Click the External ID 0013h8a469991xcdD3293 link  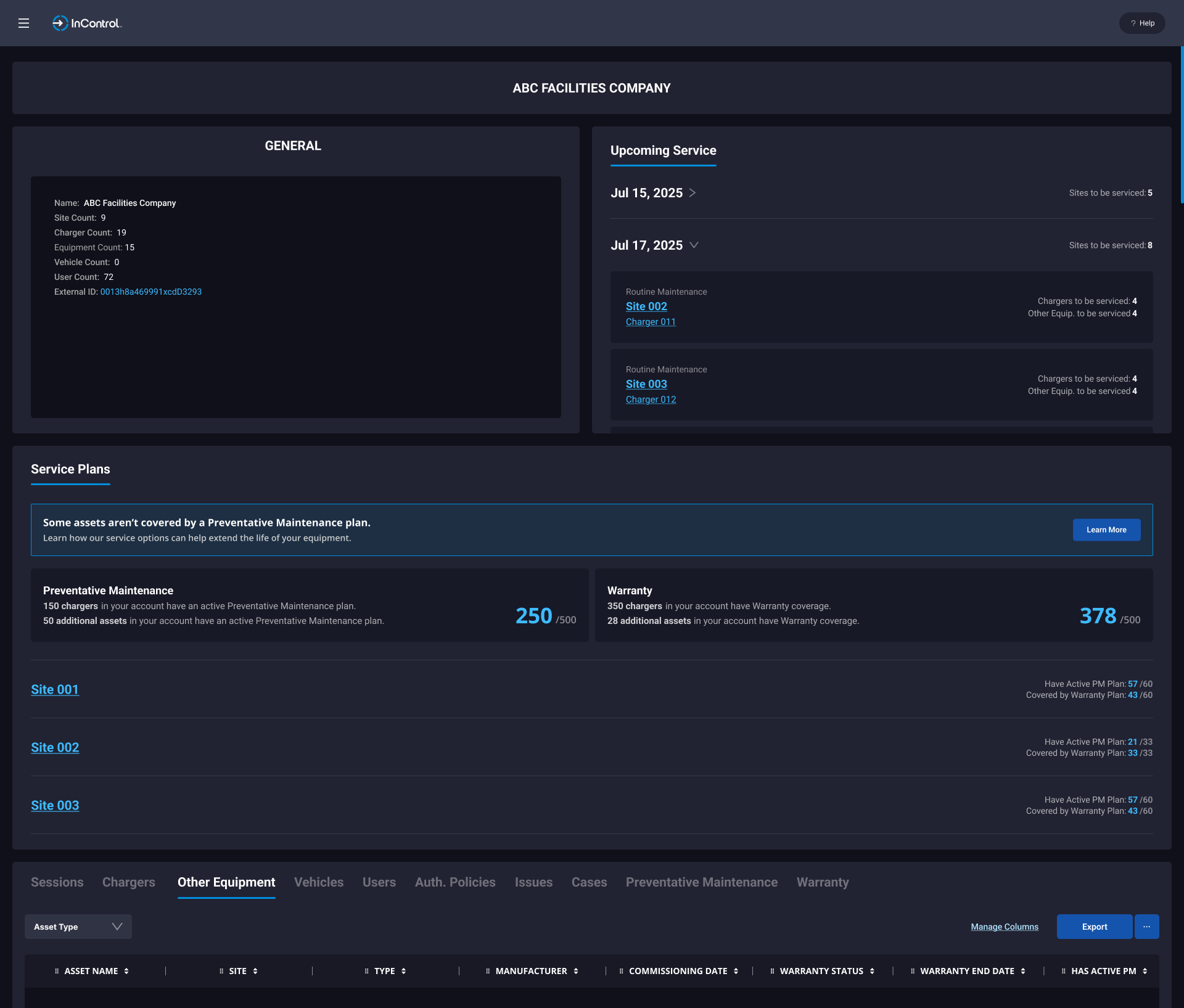(x=151, y=292)
